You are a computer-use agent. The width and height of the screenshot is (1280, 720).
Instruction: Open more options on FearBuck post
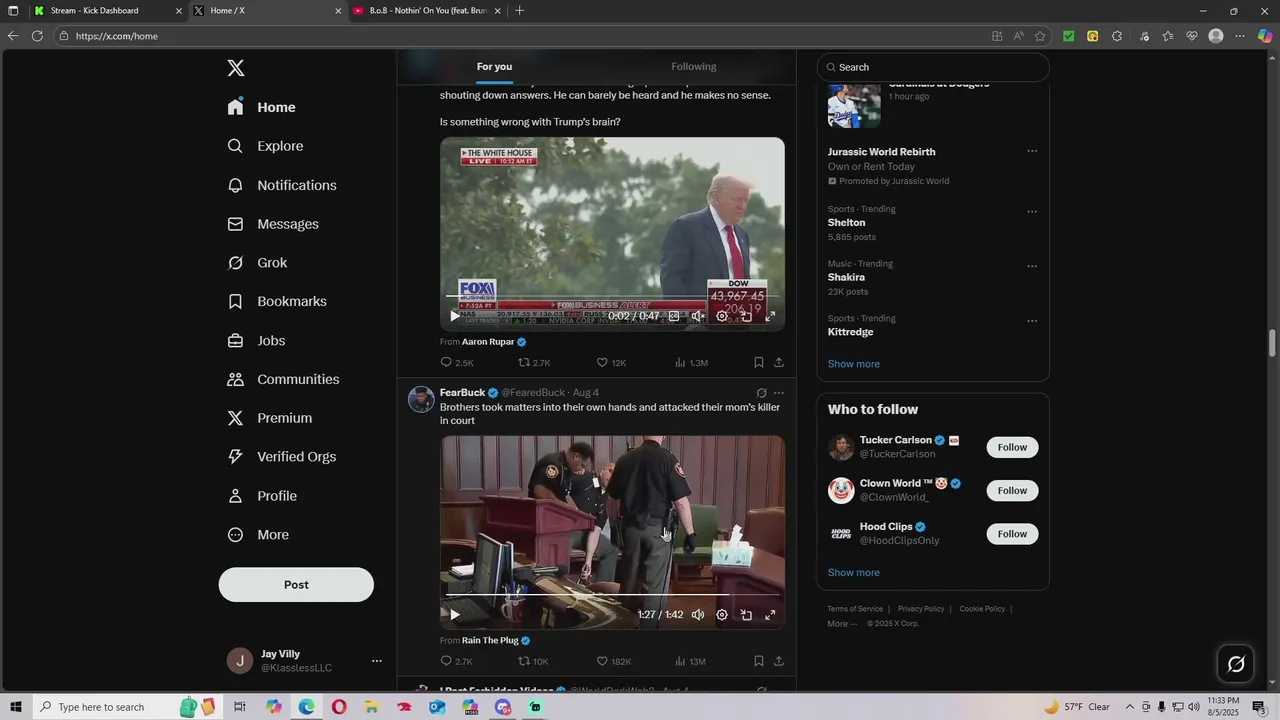[779, 393]
